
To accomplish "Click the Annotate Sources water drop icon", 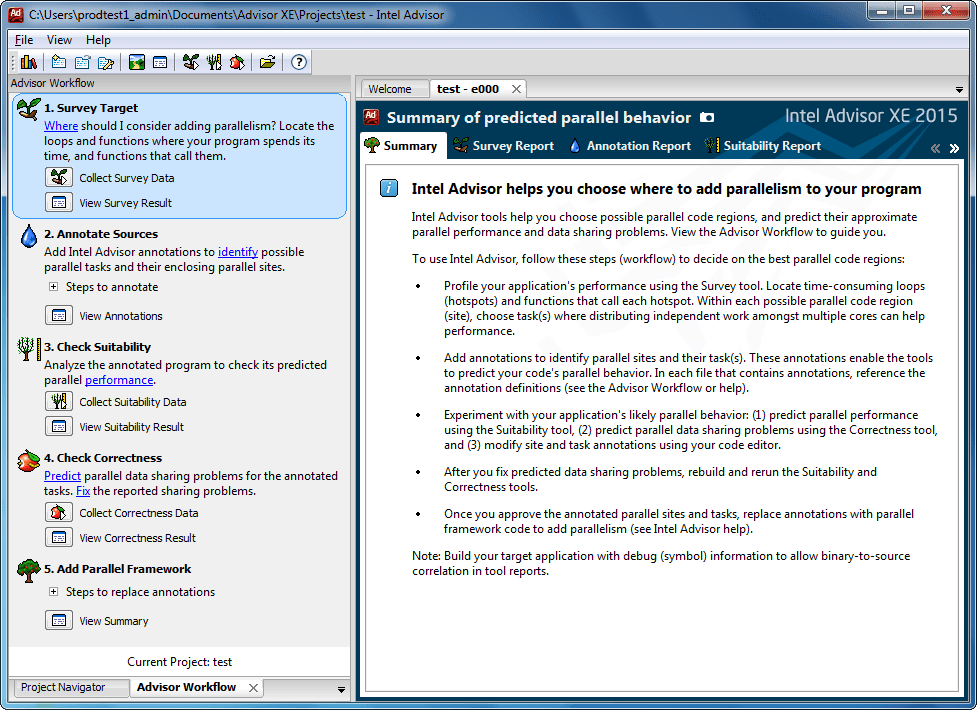I will pos(29,236).
